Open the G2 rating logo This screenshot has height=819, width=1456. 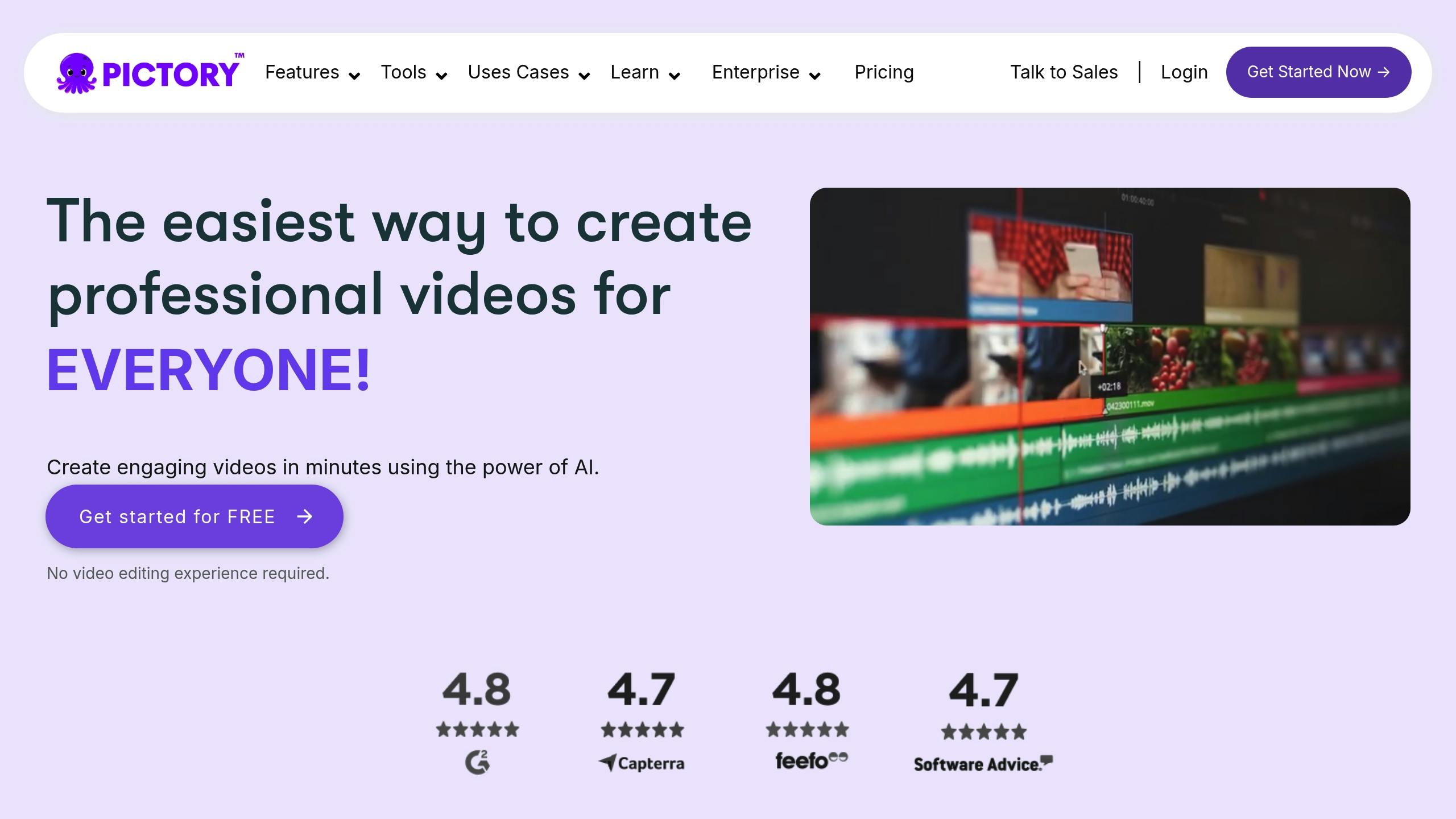pyautogui.click(x=477, y=762)
